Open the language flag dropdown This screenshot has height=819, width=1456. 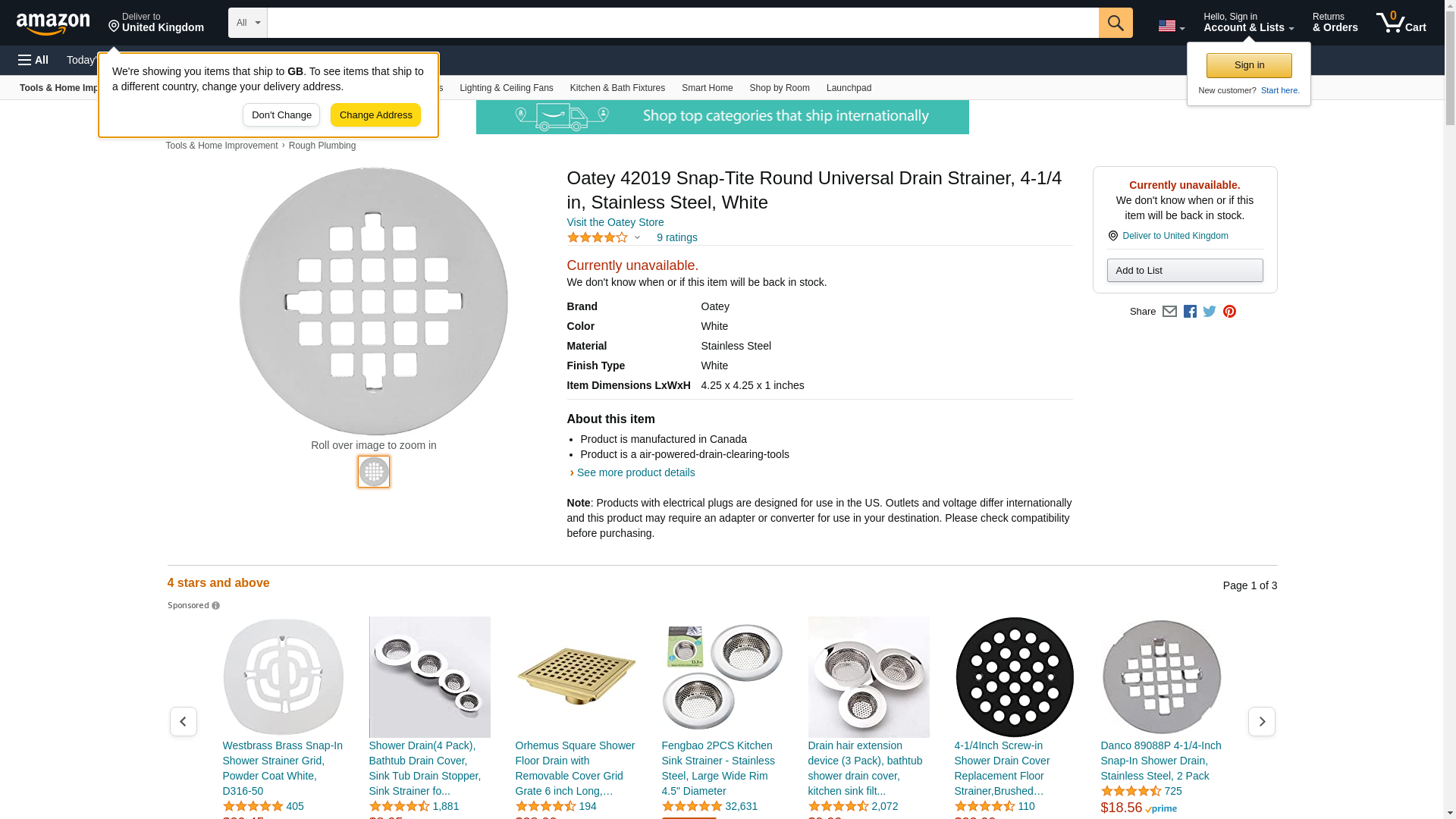(1171, 27)
